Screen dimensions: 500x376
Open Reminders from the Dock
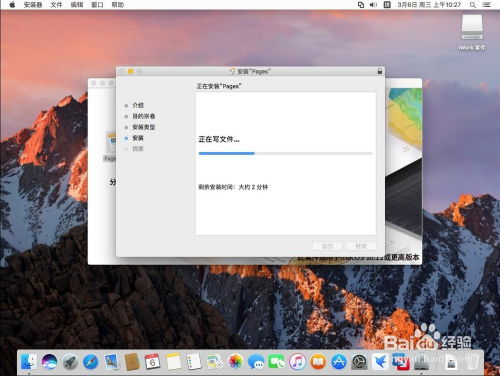194,362
